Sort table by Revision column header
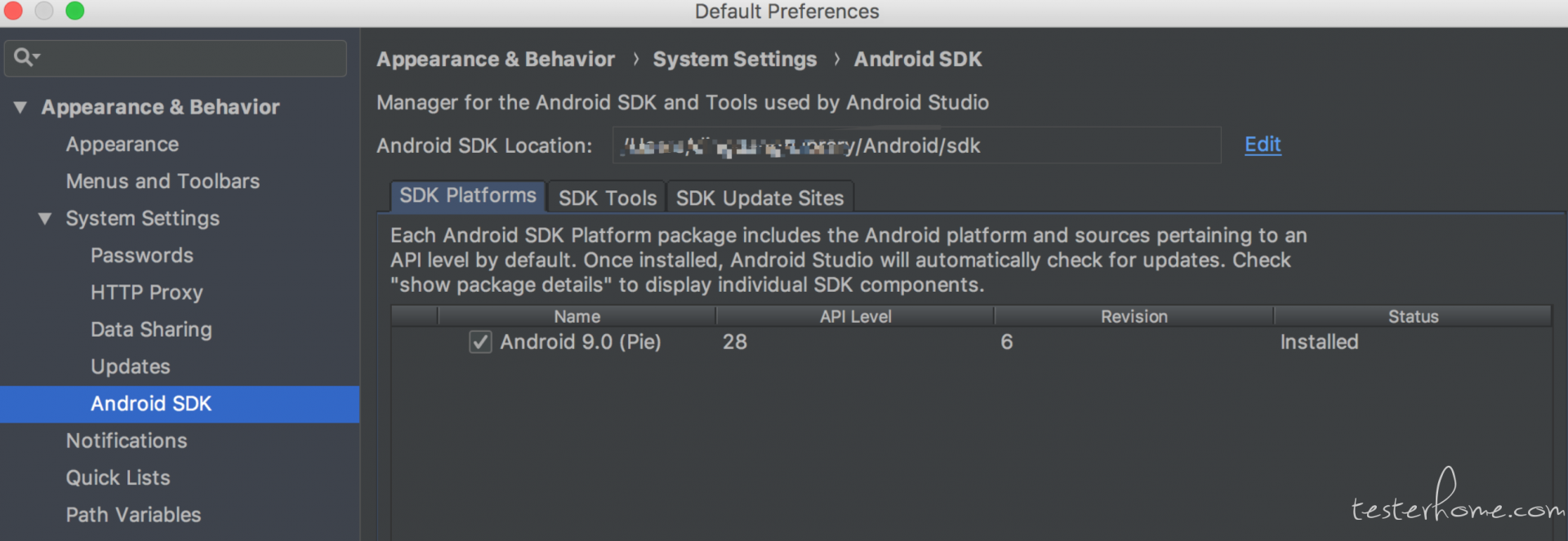1568x541 pixels. (1134, 316)
